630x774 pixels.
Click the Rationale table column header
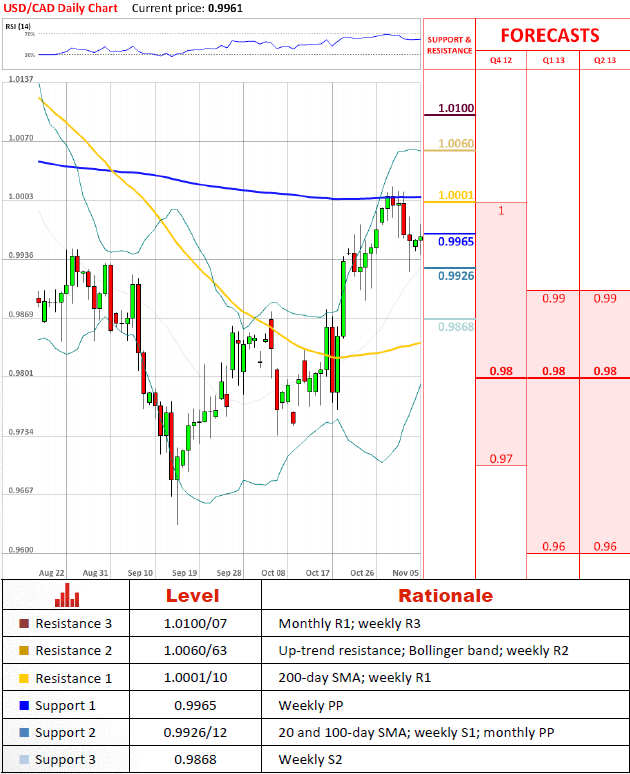click(x=445, y=595)
